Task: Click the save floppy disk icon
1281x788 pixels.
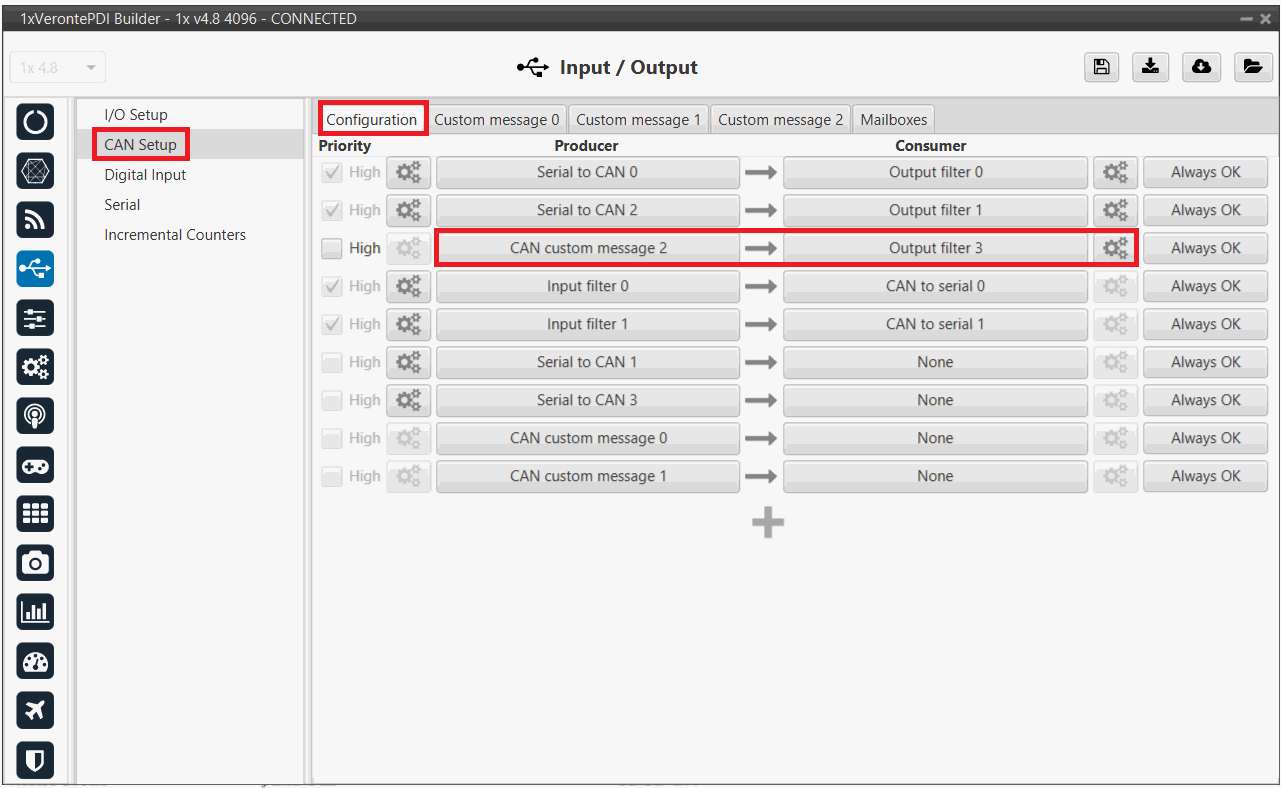Action: [1101, 67]
